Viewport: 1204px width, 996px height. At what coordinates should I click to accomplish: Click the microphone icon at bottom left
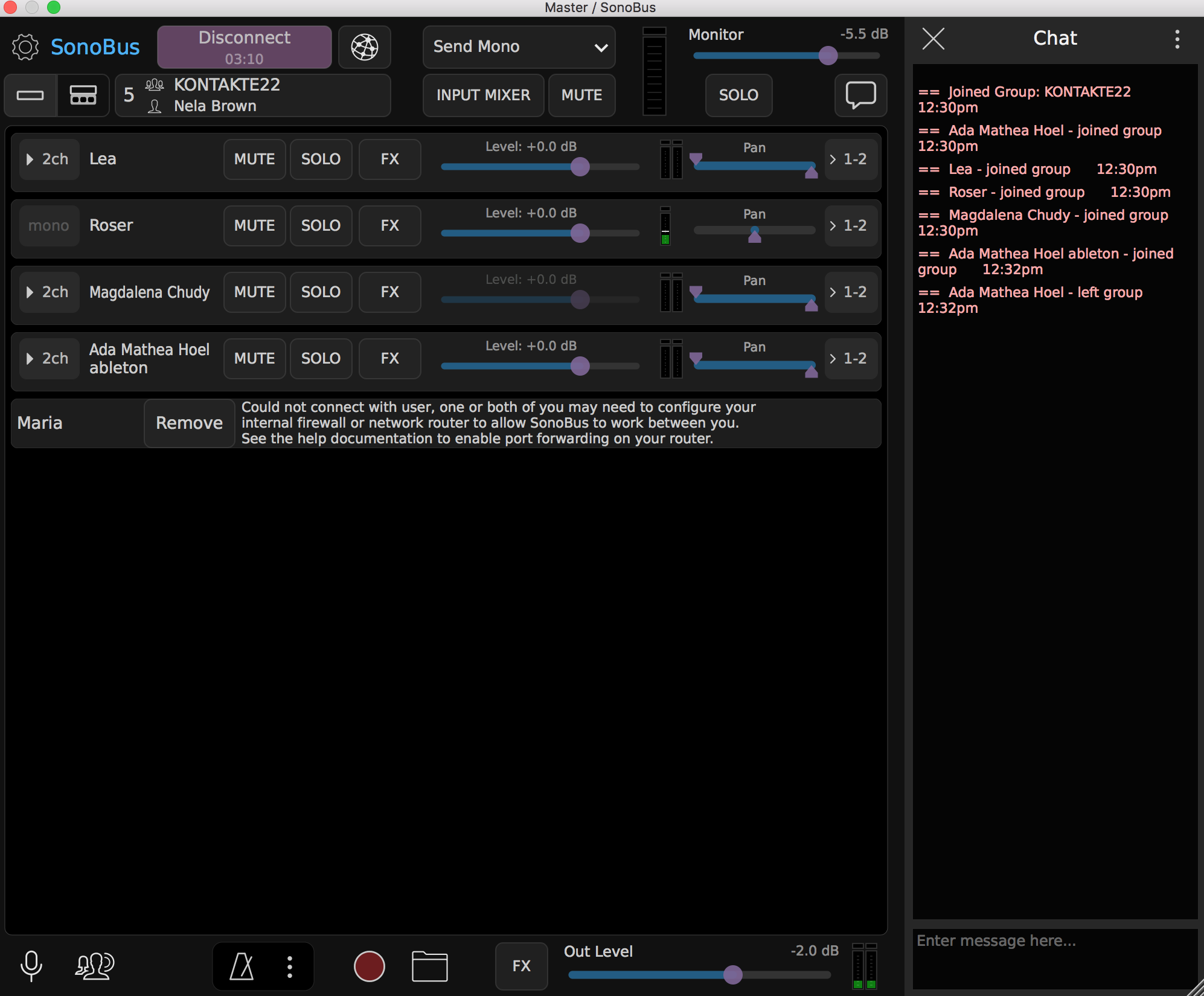(31, 965)
